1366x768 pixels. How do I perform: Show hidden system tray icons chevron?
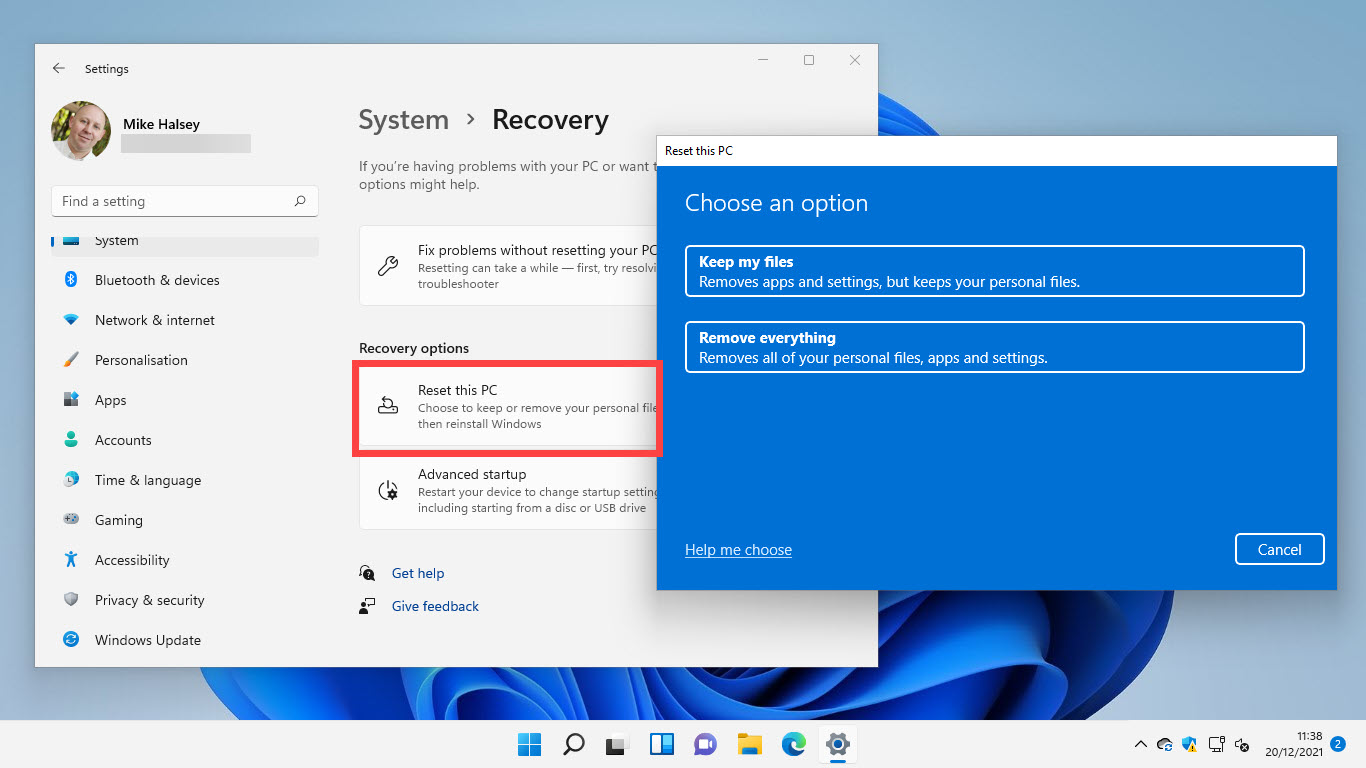click(1140, 744)
